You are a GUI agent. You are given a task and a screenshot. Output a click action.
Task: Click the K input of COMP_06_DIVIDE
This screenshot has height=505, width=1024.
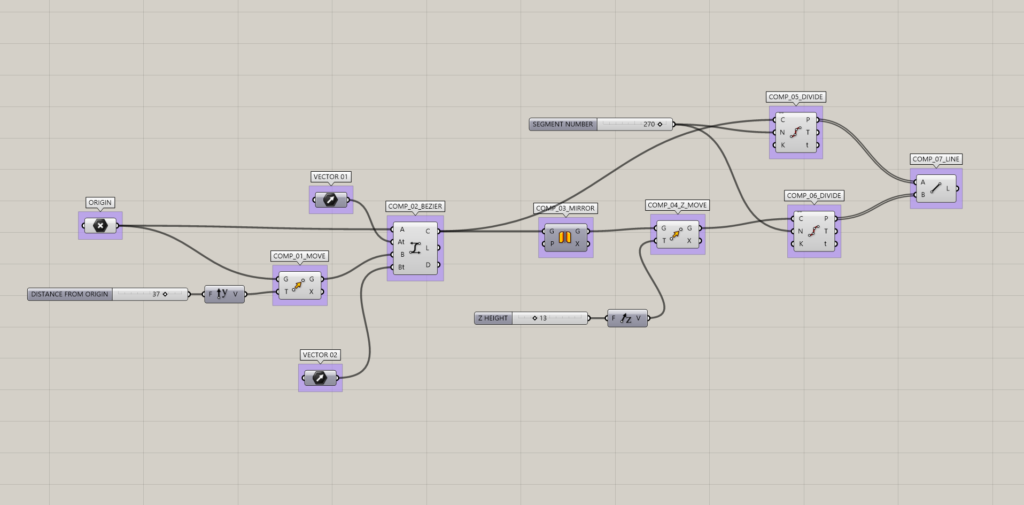click(799, 244)
